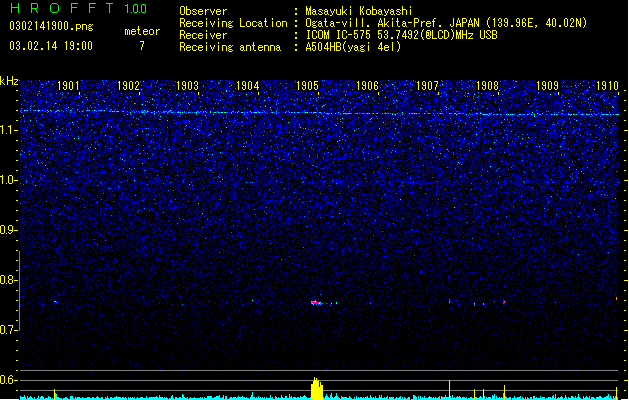Click the 1903 time axis label
The image size is (629, 400).
(188, 86)
